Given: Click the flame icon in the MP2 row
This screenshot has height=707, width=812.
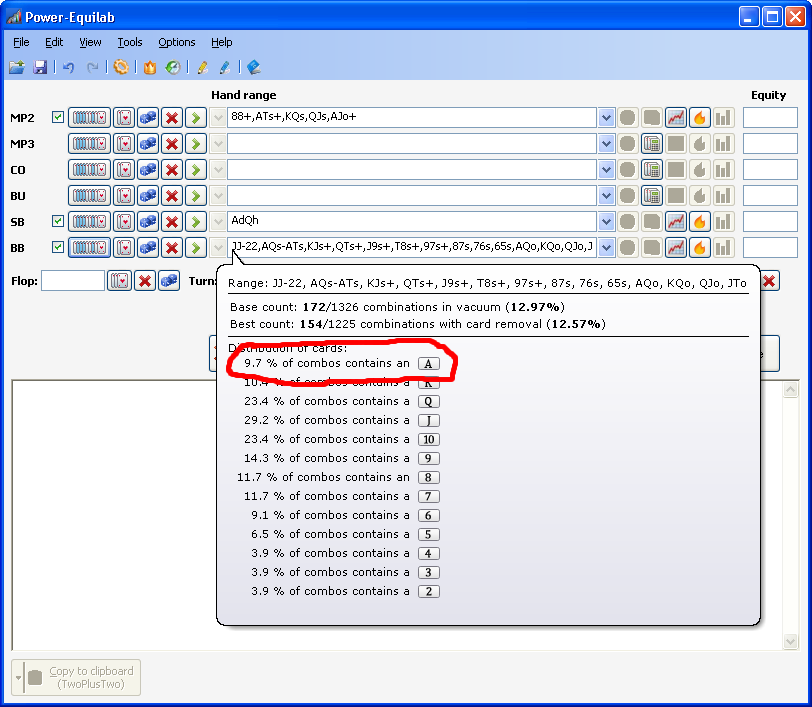Looking at the screenshot, I should [700, 118].
